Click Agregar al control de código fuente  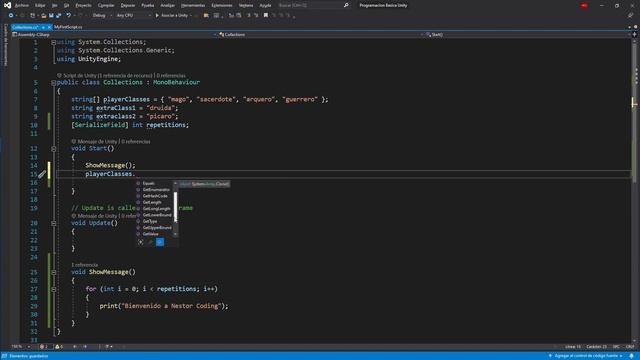coord(585,356)
